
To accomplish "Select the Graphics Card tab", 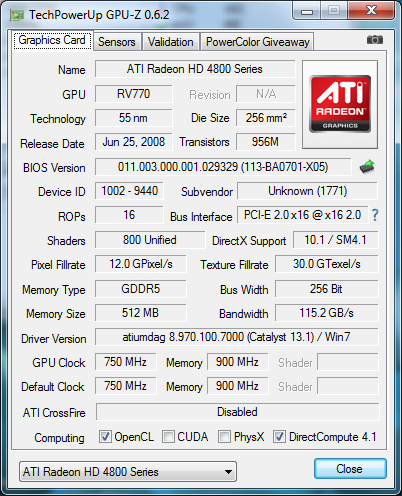I will [52, 41].
